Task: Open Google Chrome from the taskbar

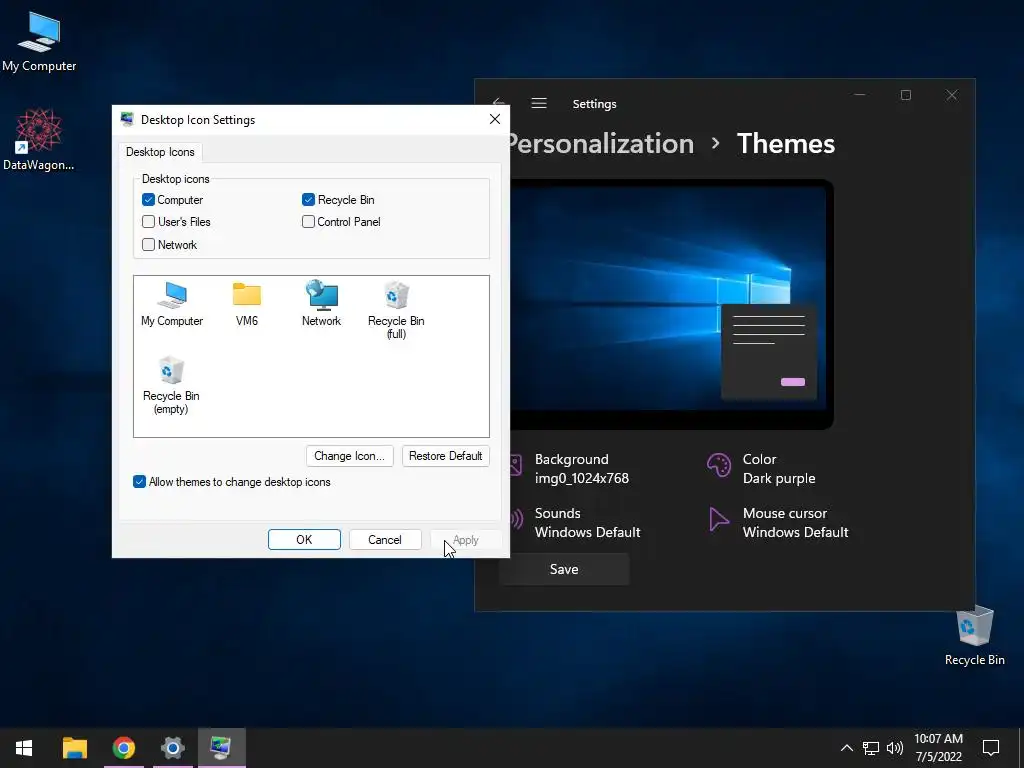Action: point(123,748)
